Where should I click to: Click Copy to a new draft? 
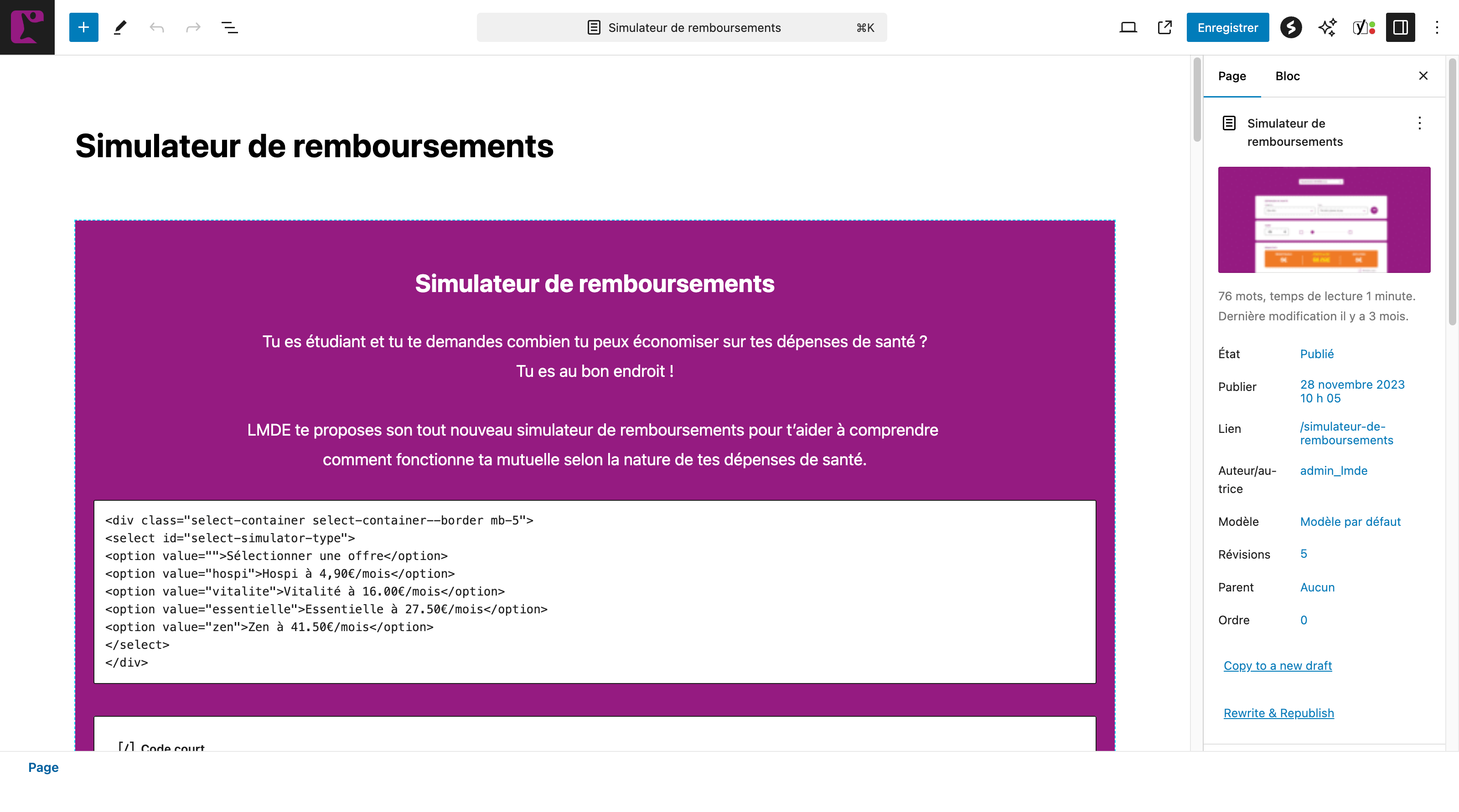1278,665
